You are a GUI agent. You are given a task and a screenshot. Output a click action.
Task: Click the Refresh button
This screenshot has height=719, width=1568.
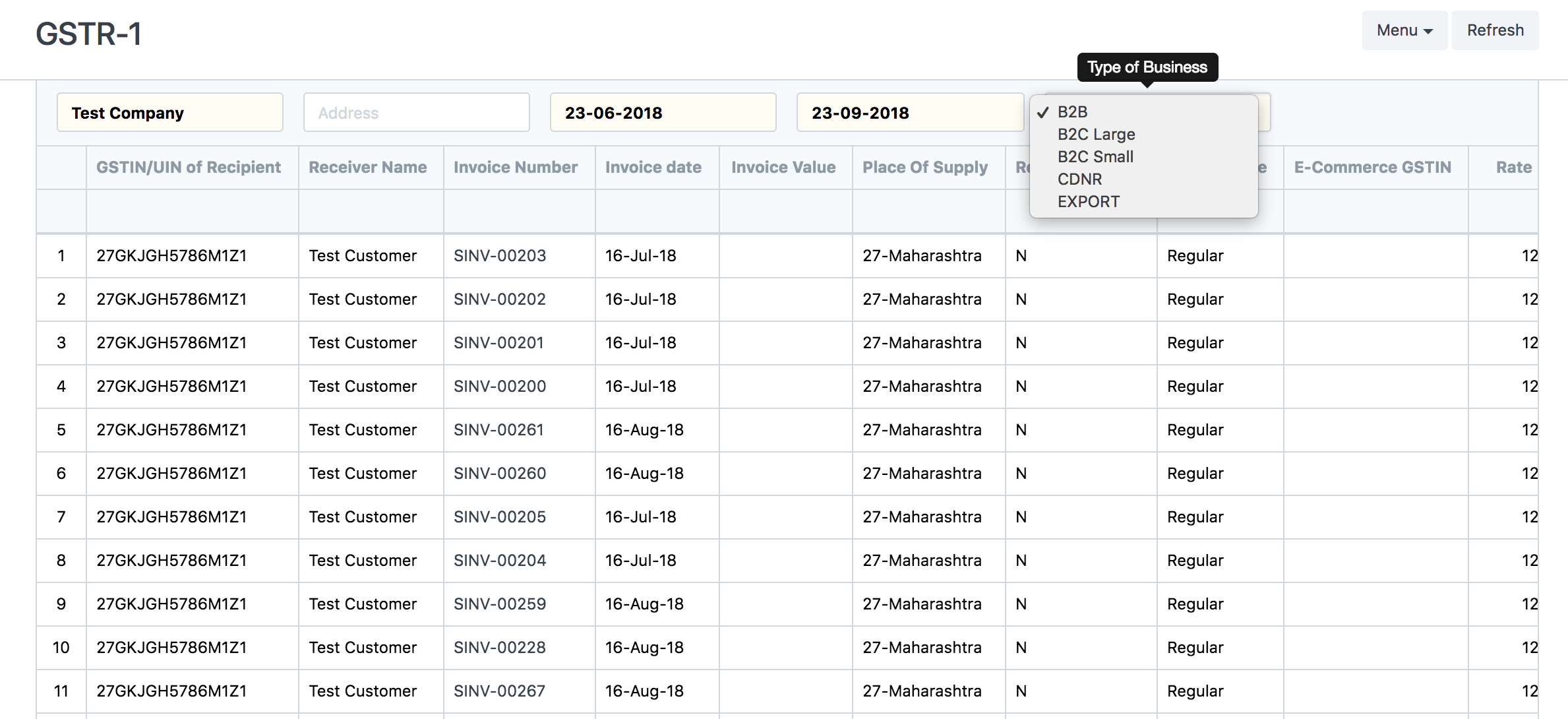click(x=1495, y=30)
